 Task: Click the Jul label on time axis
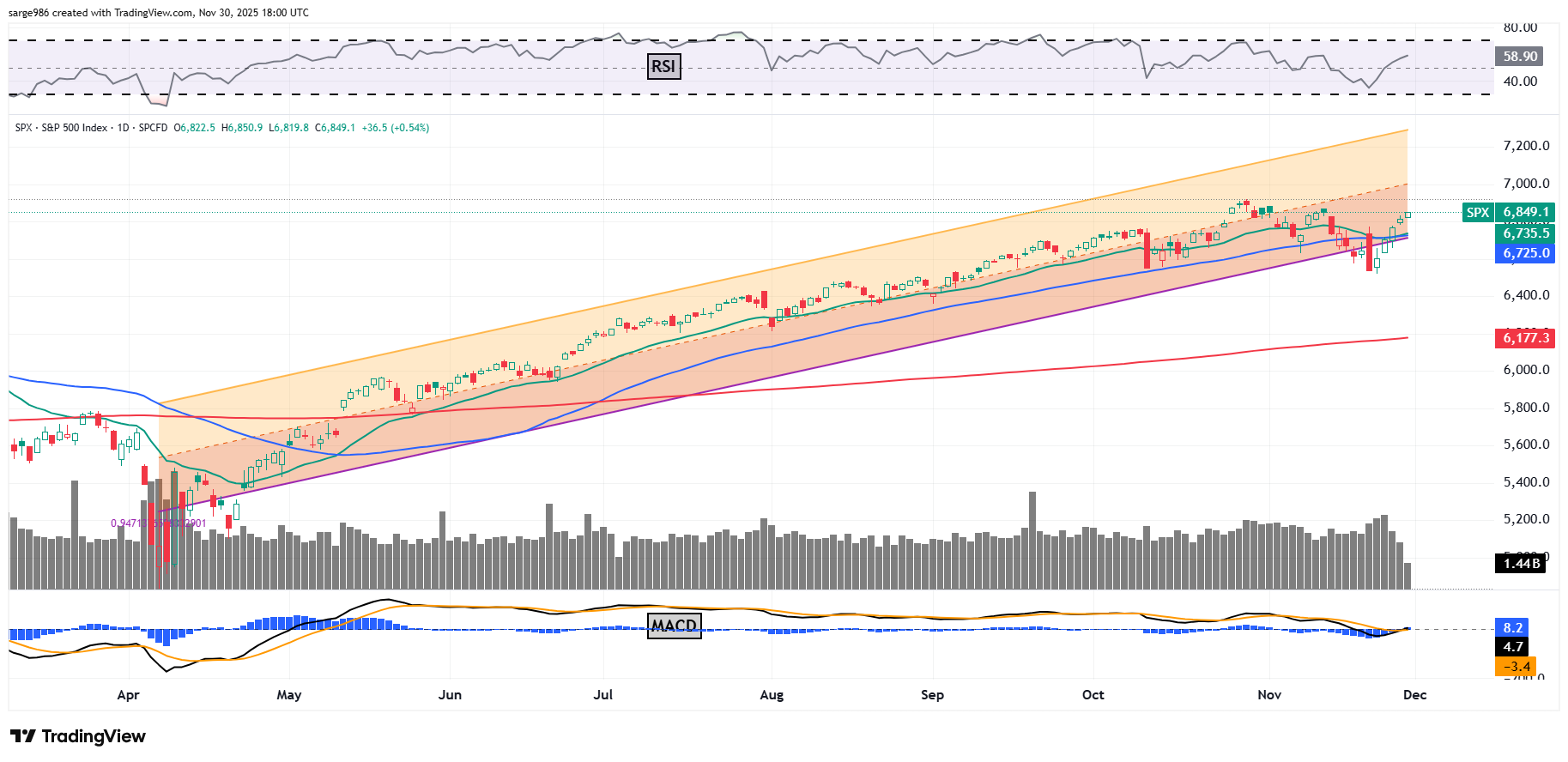[x=602, y=695]
